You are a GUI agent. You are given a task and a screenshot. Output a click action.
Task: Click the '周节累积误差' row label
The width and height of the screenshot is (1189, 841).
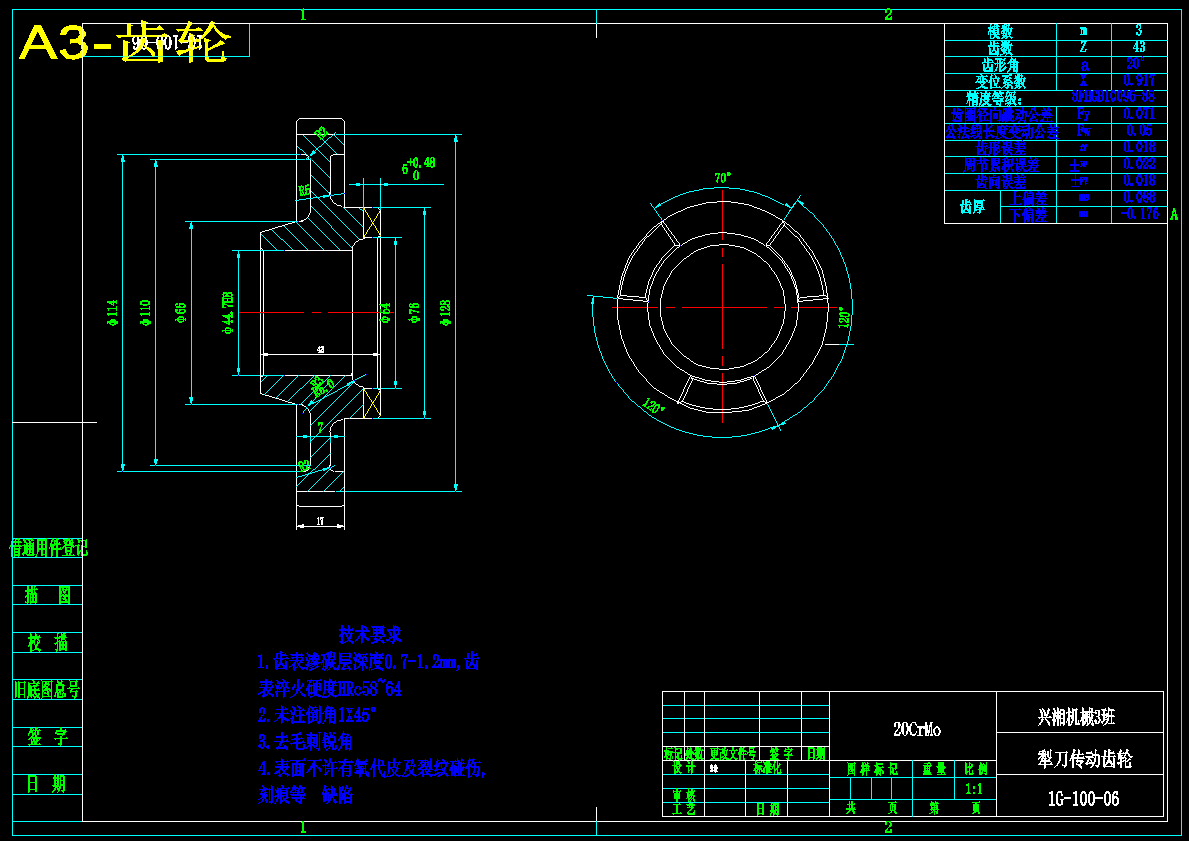(1000, 165)
